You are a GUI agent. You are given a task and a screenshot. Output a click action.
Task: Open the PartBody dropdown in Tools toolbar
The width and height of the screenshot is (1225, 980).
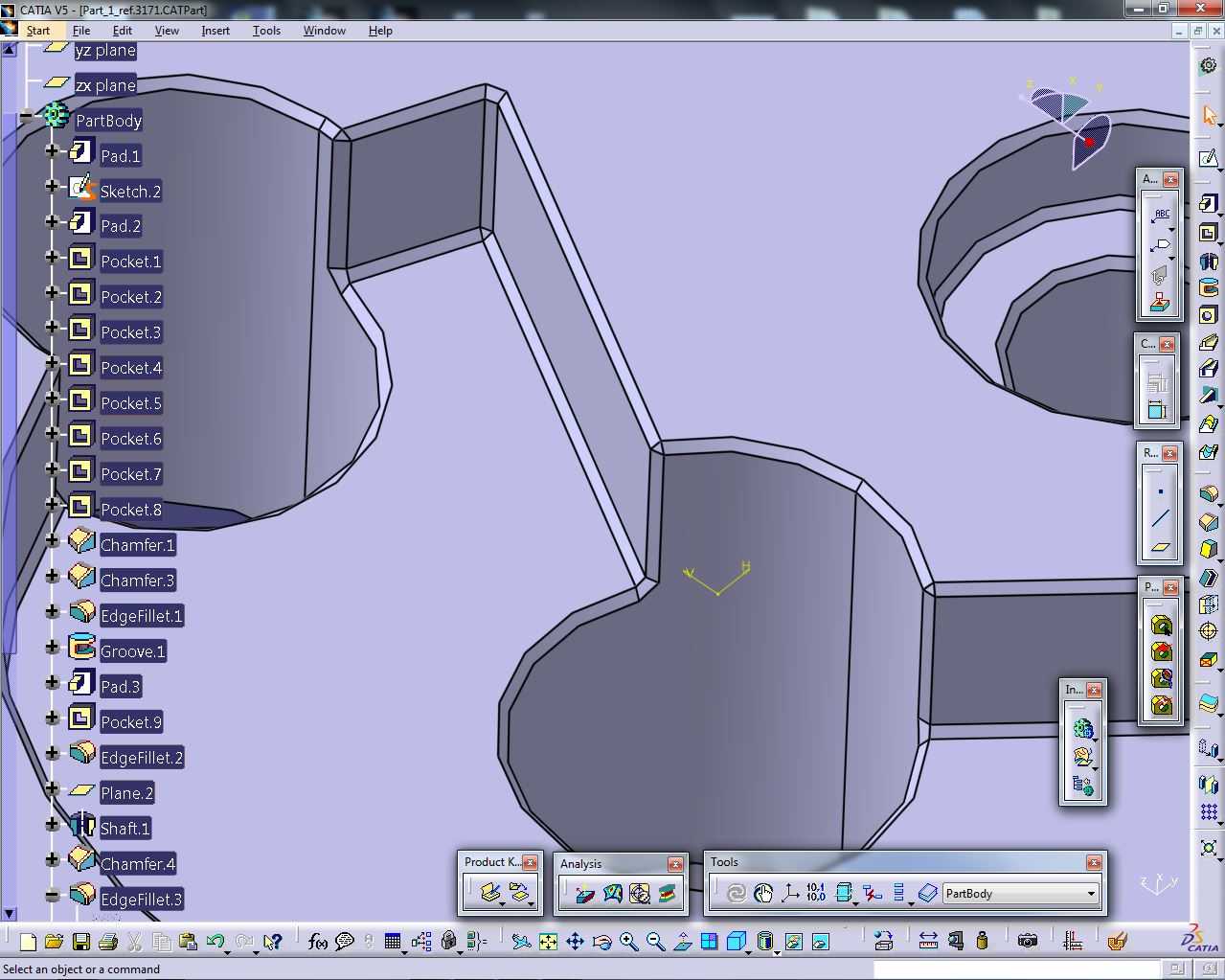pos(1091,894)
